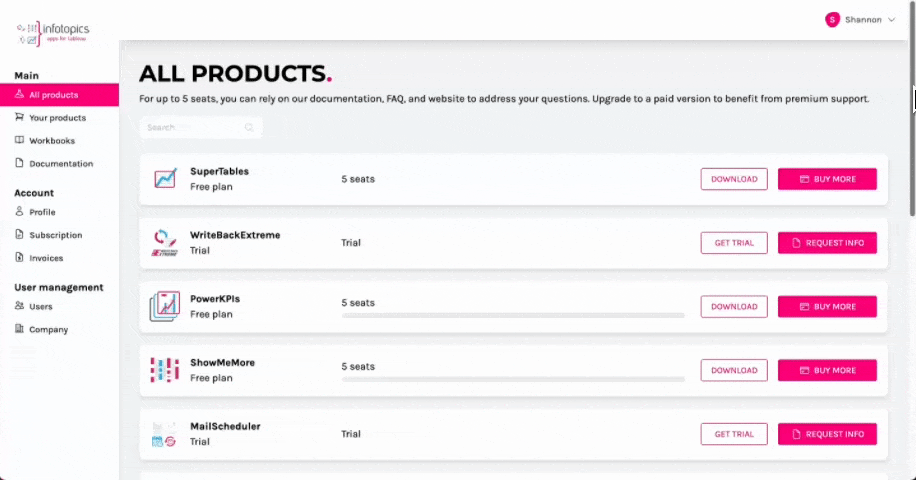The height and width of the screenshot is (480, 916).
Task: Click the Workbooks book icon
Action: (19, 140)
